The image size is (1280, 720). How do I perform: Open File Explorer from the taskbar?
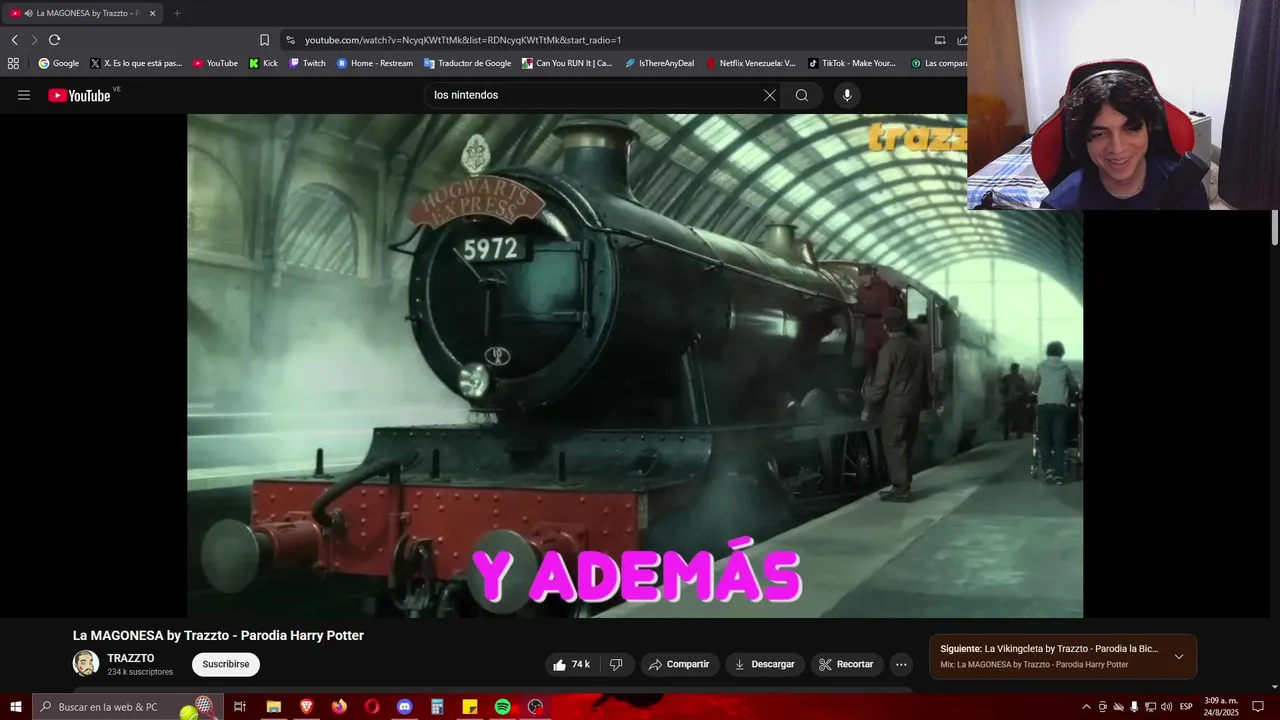(273, 707)
